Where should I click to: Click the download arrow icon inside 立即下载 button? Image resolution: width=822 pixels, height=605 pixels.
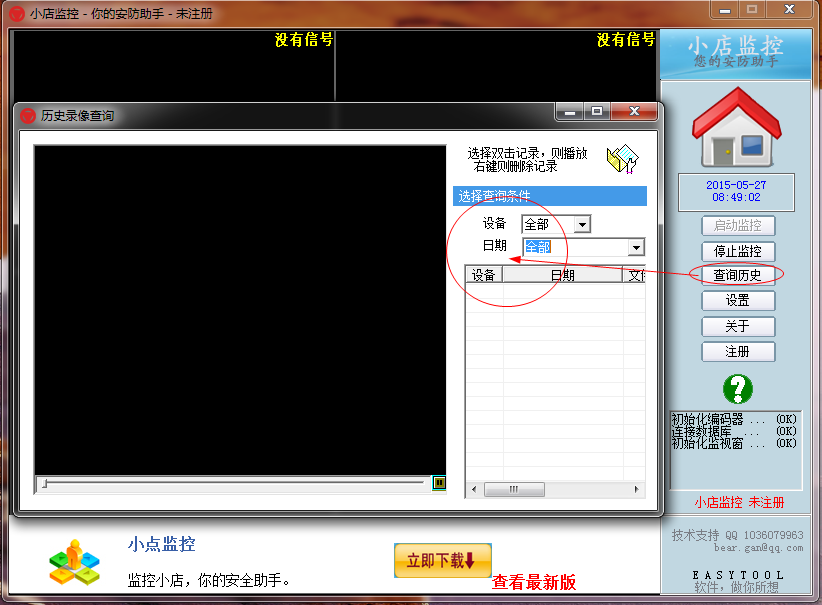coord(470,561)
